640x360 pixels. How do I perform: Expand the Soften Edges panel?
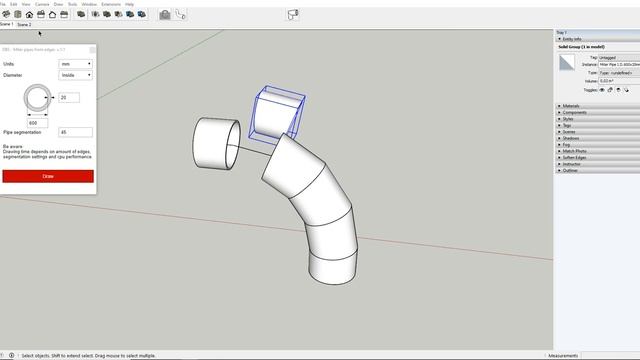point(598,158)
